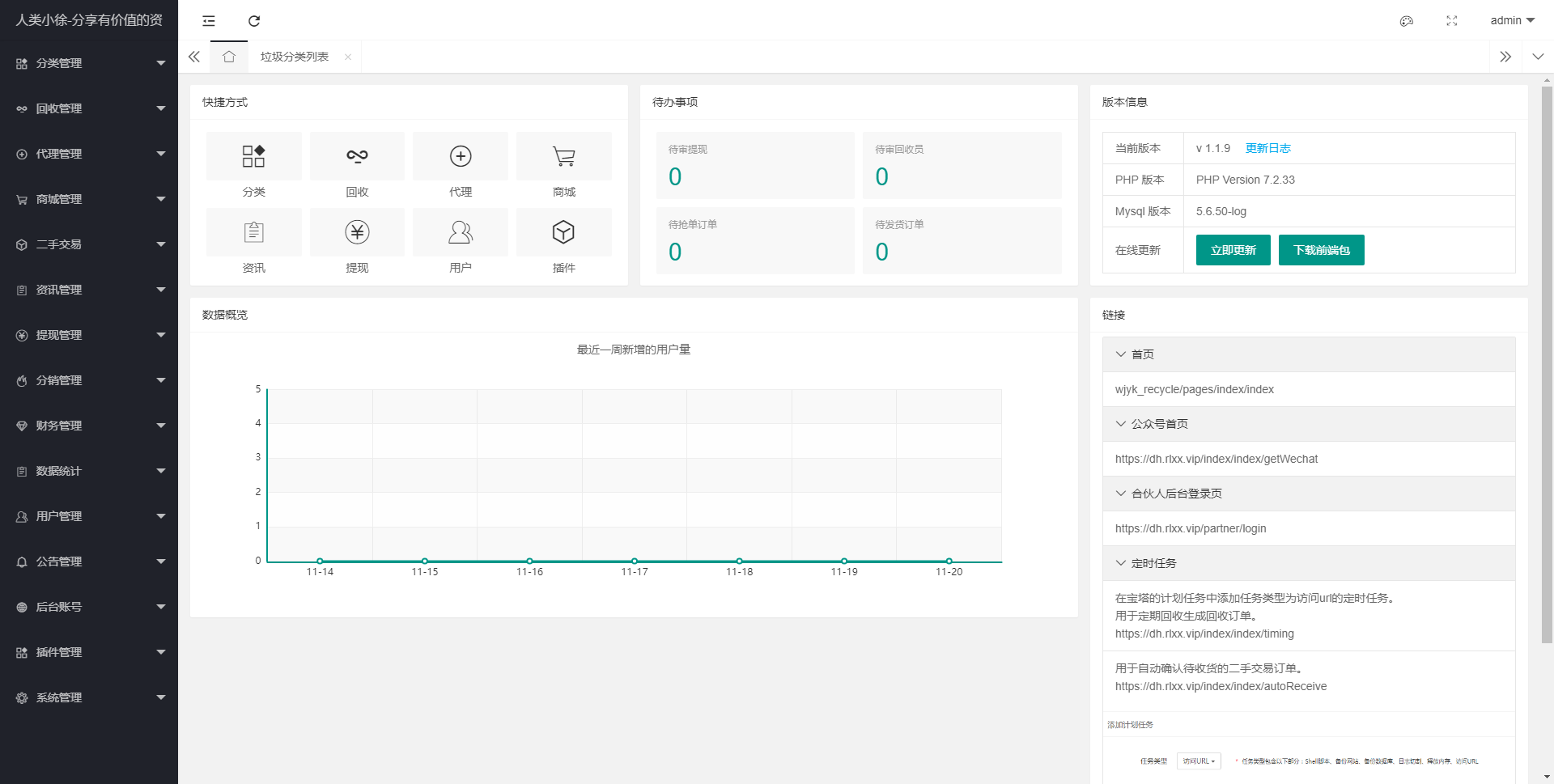Collapse the 定时任务 section

1309,563
